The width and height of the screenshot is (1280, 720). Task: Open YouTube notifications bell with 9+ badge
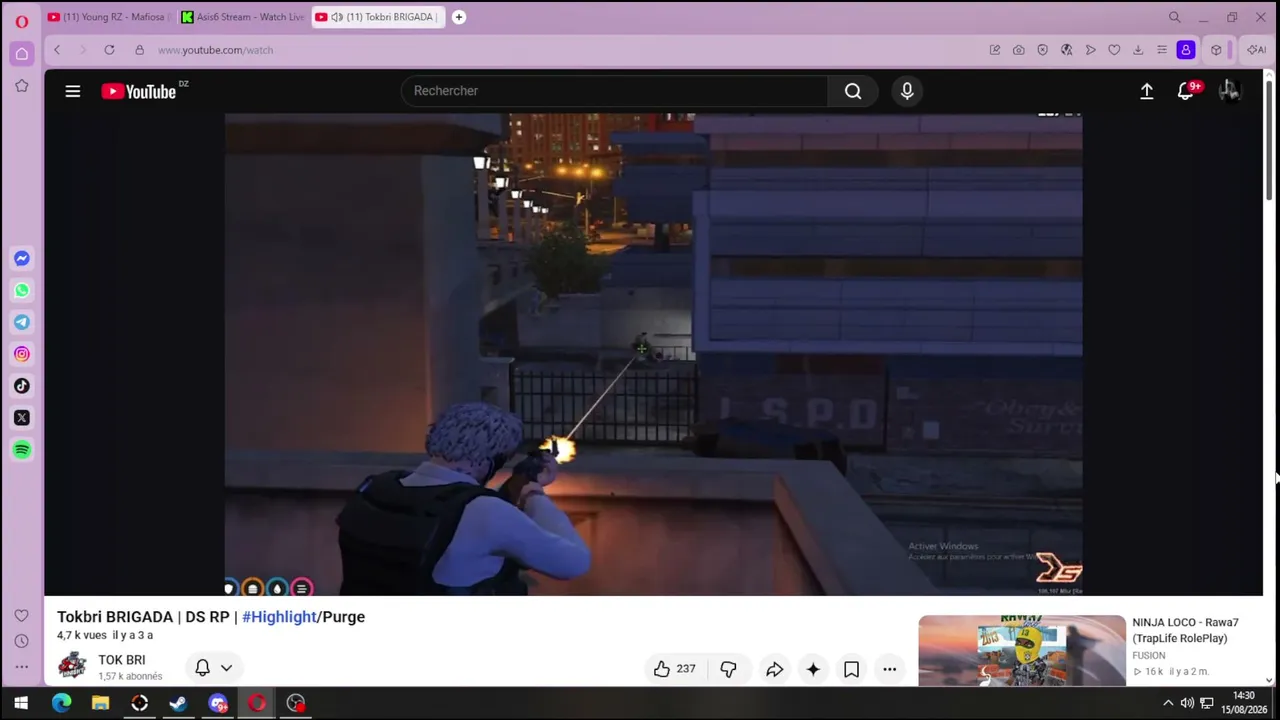[x=1187, y=90]
